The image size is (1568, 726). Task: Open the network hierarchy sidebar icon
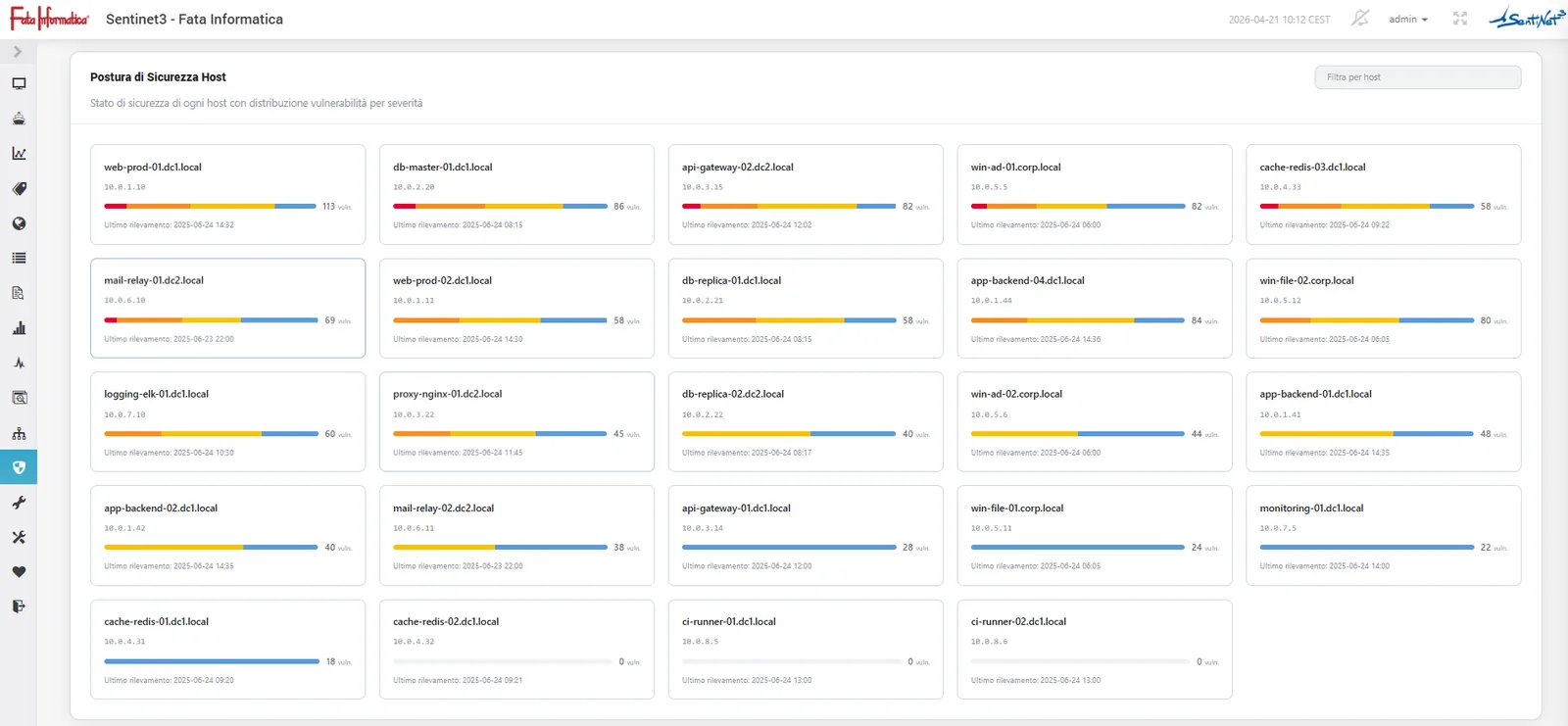[x=19, y=433]
